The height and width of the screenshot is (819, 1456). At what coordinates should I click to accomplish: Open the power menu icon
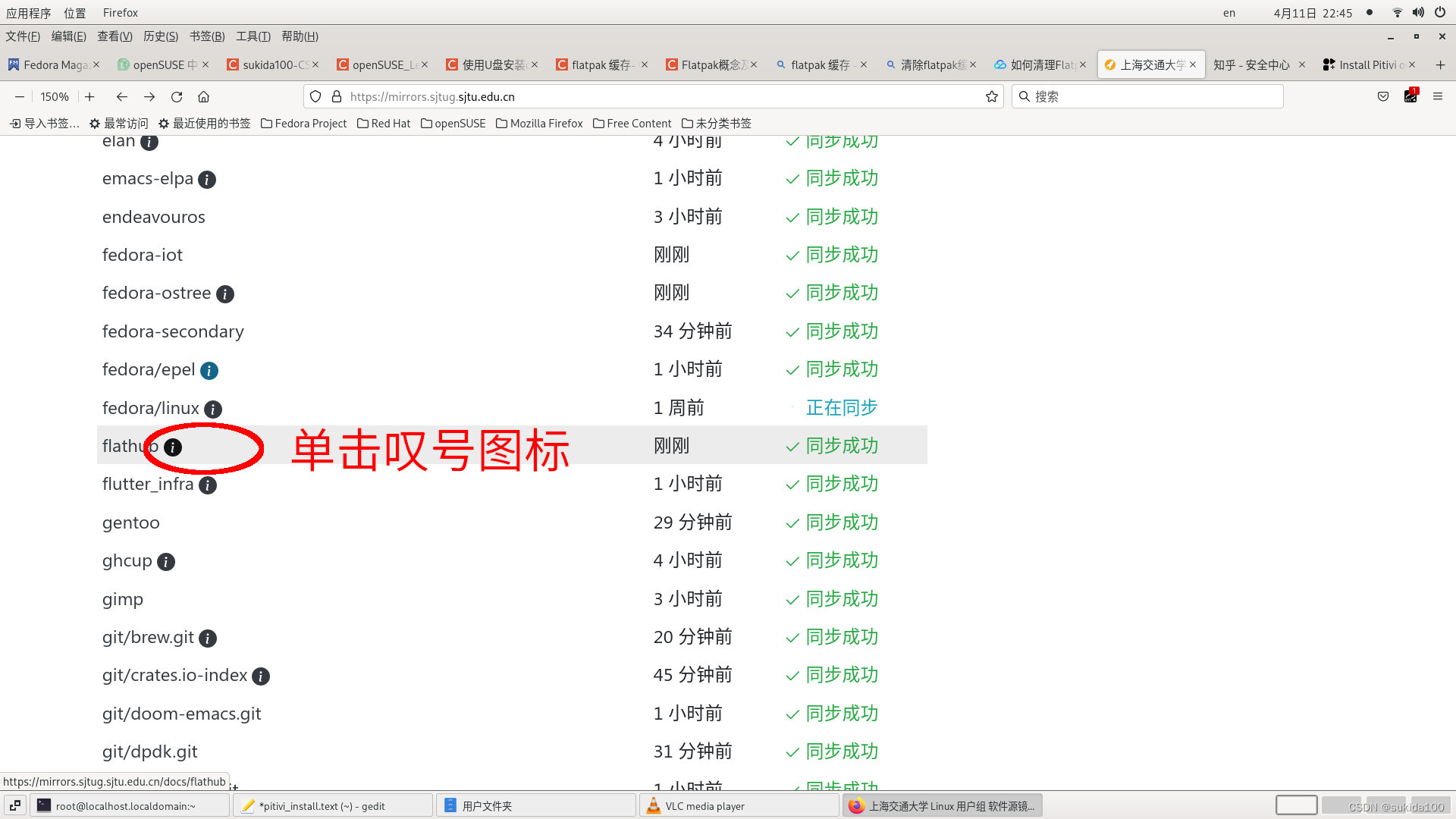pos(1439,12)
